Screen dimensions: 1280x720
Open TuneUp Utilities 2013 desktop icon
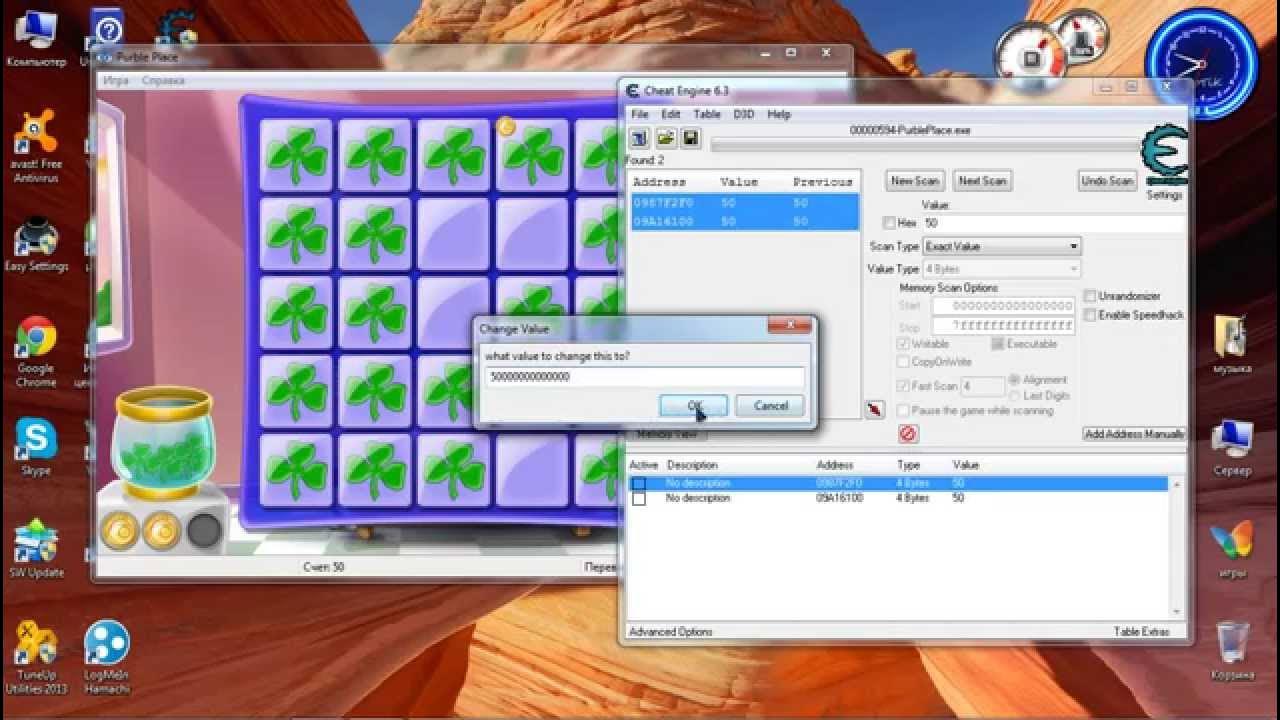[37, 656]
